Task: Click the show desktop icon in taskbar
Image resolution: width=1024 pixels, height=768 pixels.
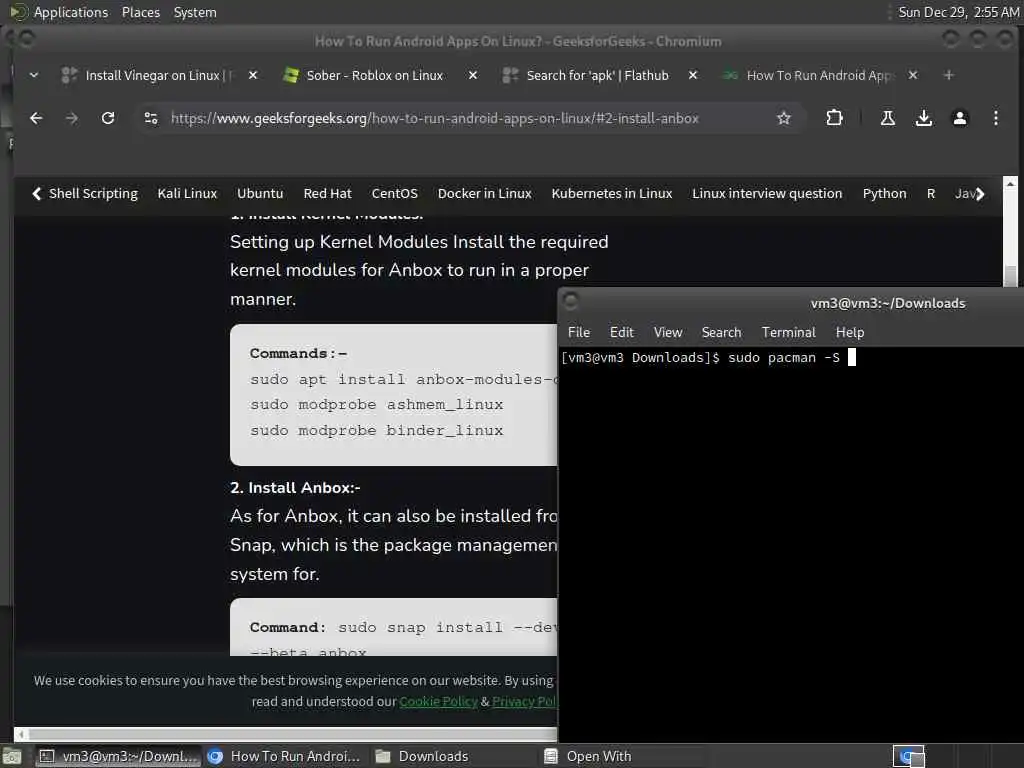Action: (x=12, y=756)
